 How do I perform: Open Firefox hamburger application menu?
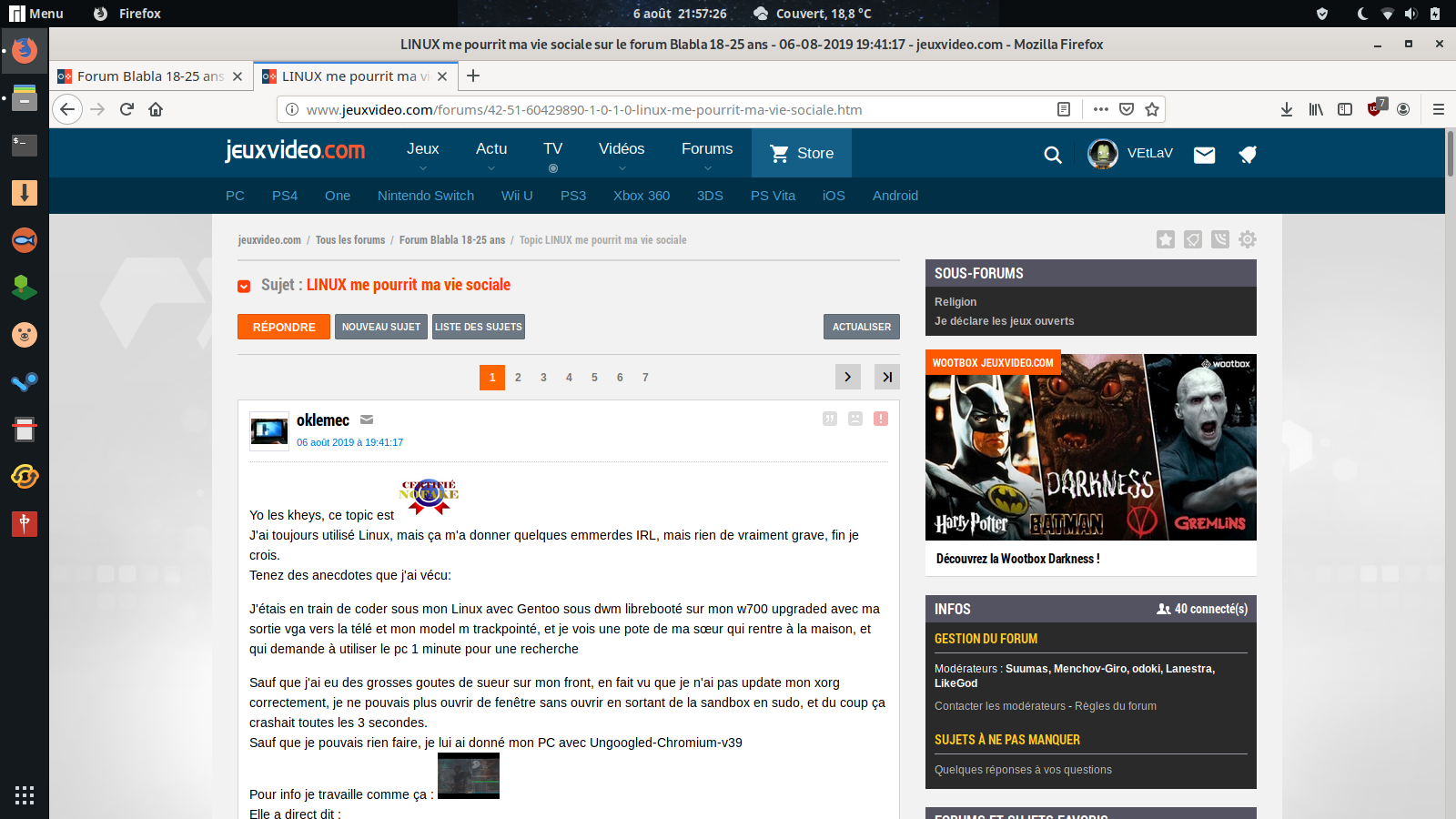pos(1439,109)
